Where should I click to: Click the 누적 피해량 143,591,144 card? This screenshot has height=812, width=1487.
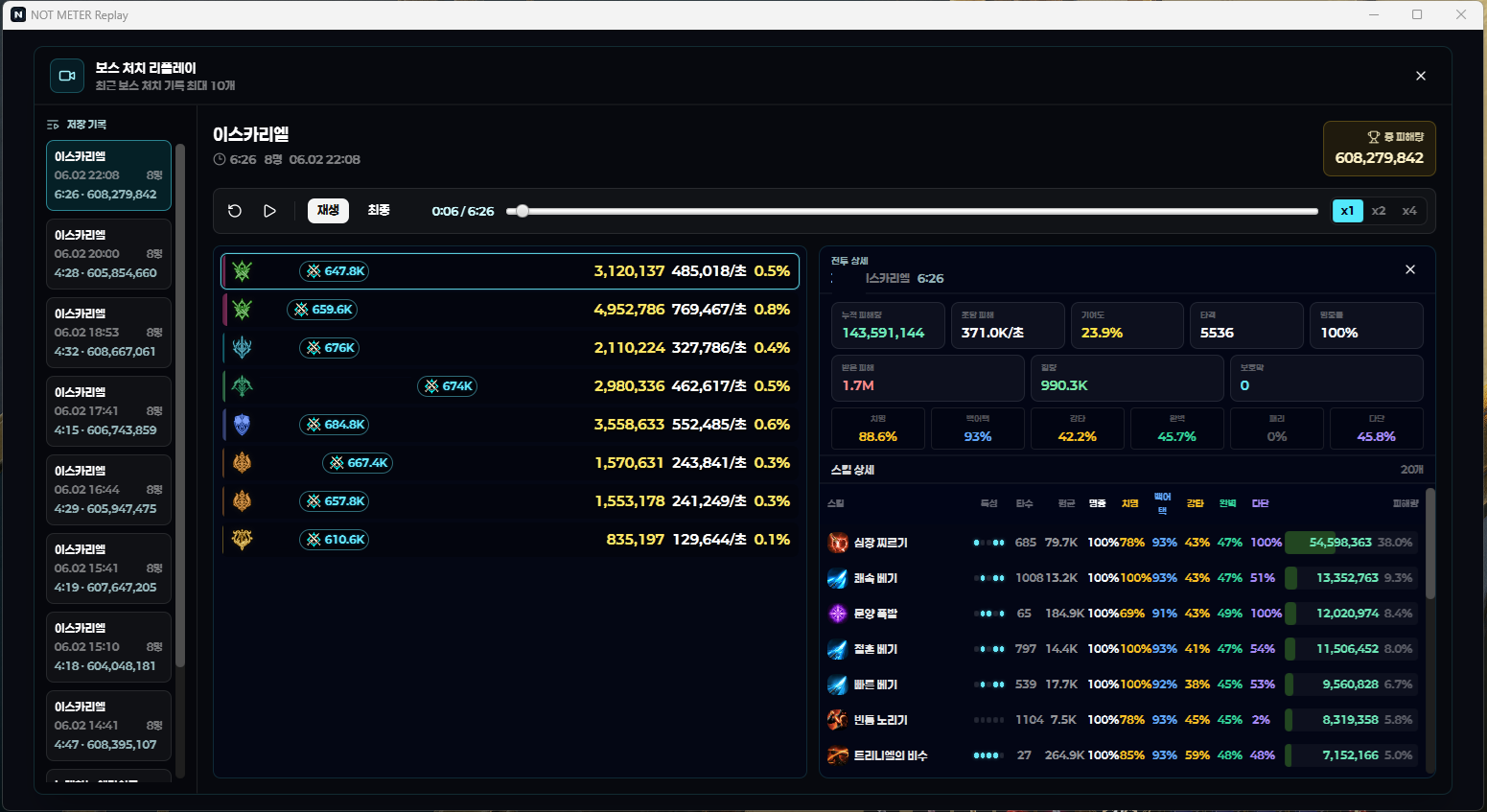pos(888,325)
